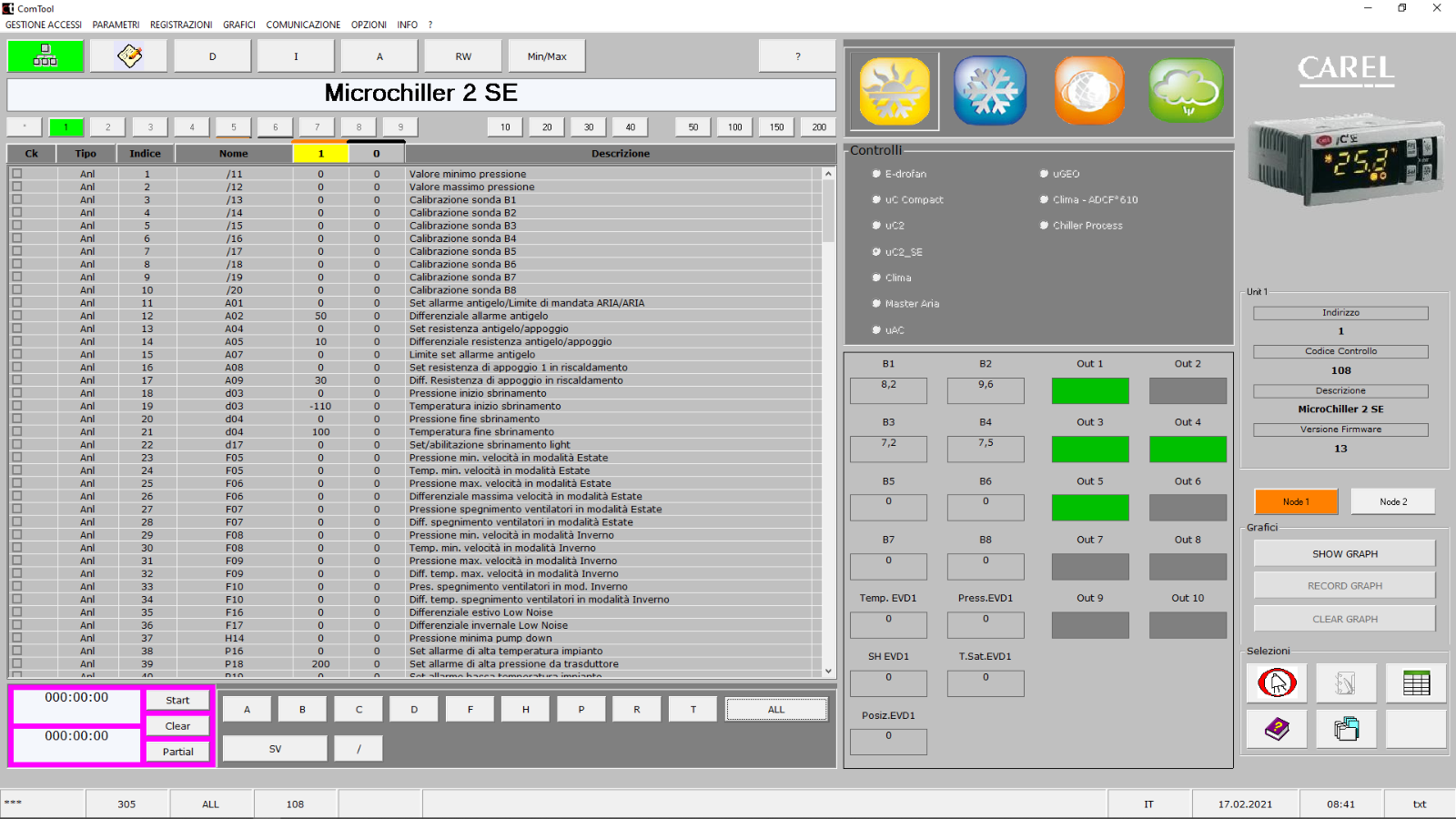Click the Indice column header

click(x=146, y=154)
